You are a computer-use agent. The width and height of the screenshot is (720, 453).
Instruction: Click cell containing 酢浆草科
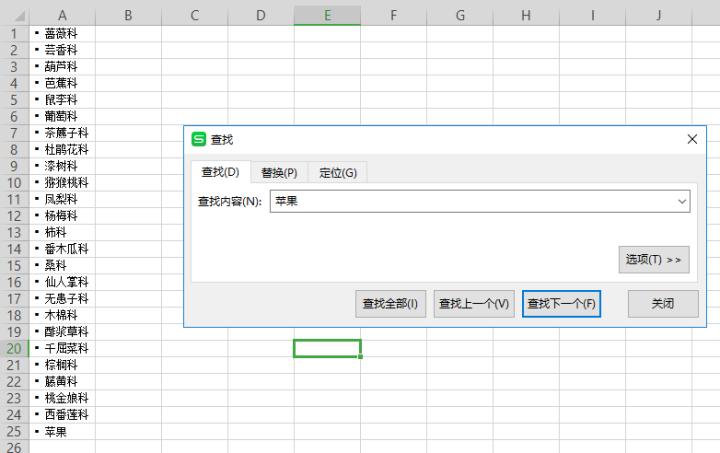(62, 332)
